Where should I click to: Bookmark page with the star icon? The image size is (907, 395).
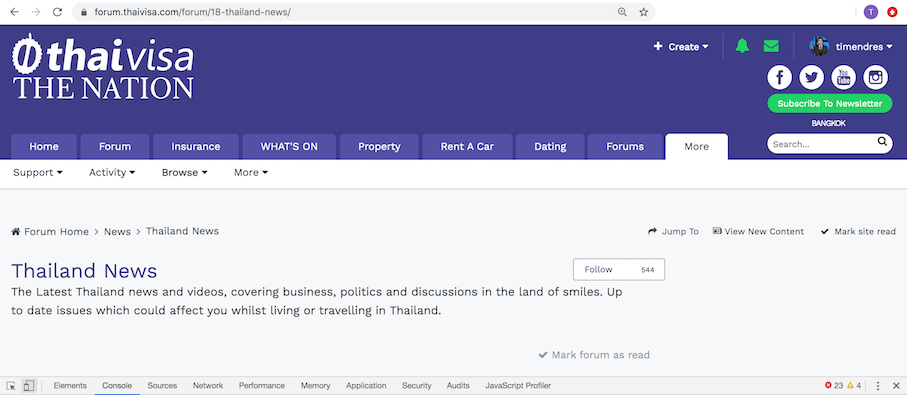644,12
